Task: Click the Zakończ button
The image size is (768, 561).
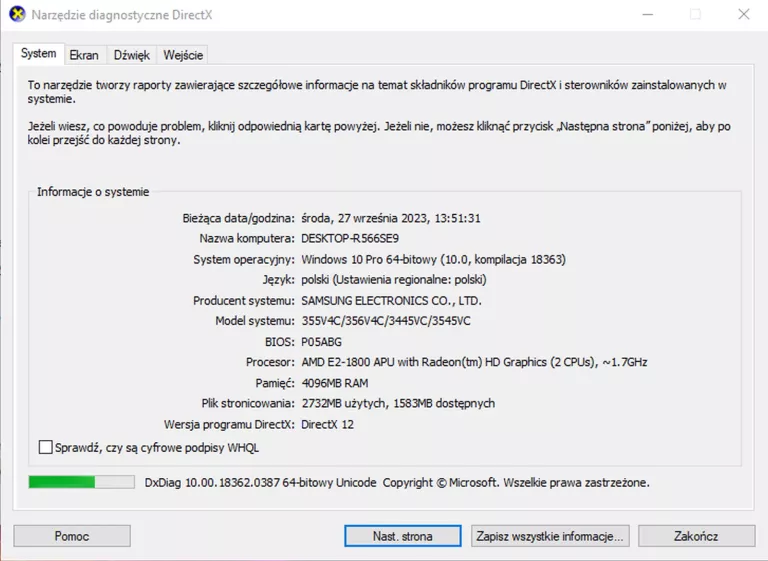Action: point(696,536)
